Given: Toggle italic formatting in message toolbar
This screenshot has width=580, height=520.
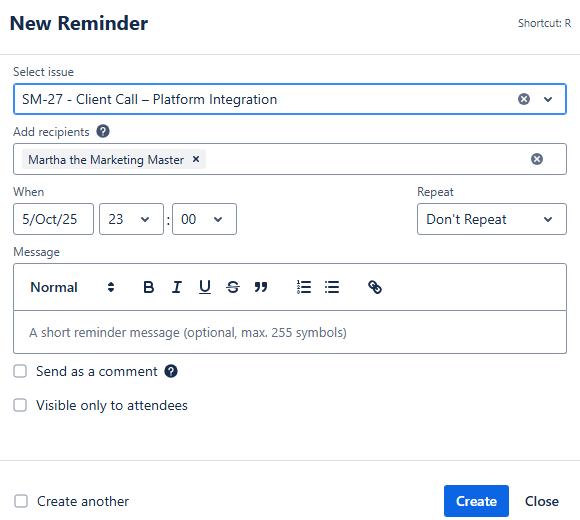Looking at the screenshot, I should tap(176, 287).
